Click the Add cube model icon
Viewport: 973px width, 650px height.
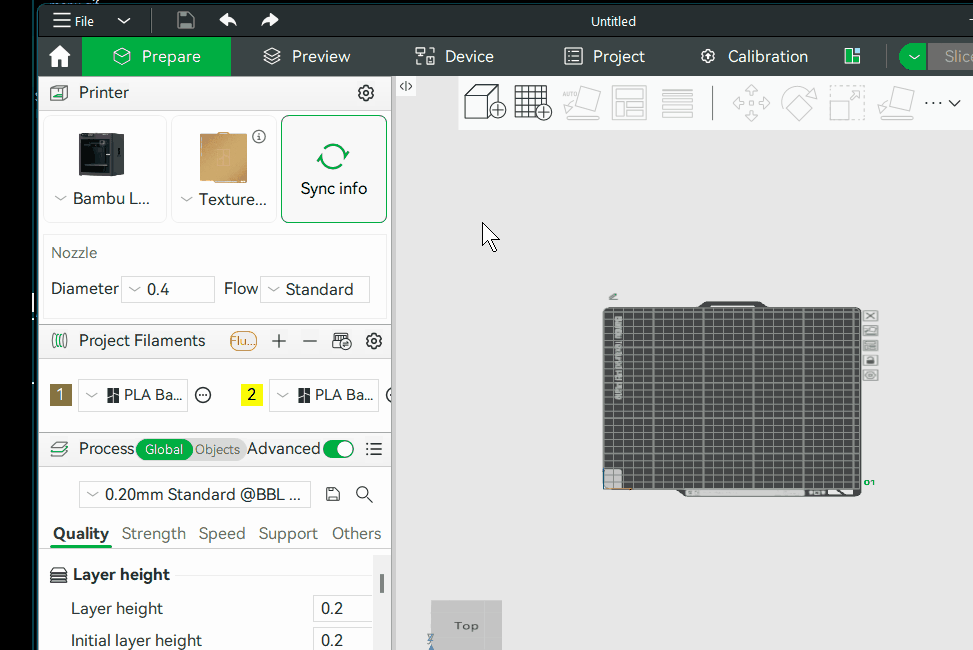(x=485, y=102)
